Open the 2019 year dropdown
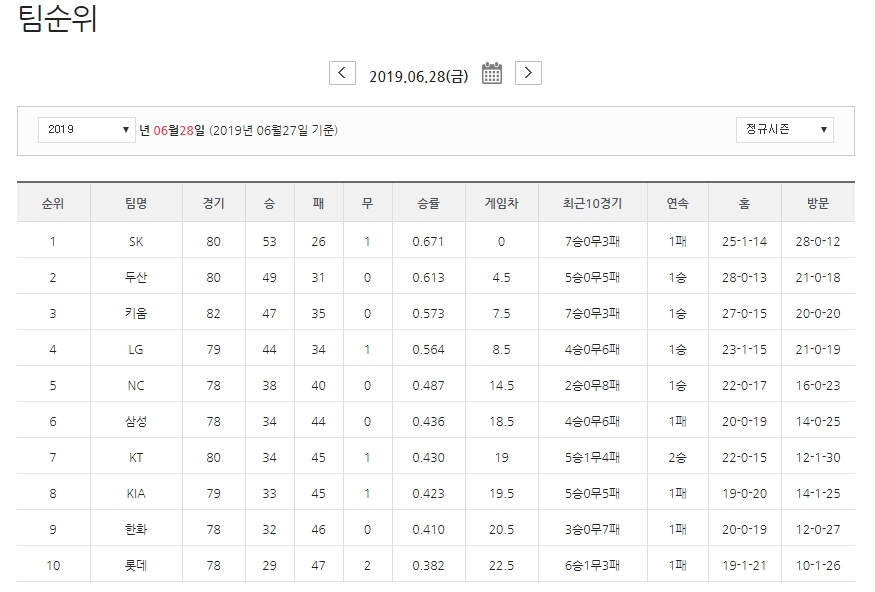Viewport: 875px width, 592px height. click(x=85, y=129)
